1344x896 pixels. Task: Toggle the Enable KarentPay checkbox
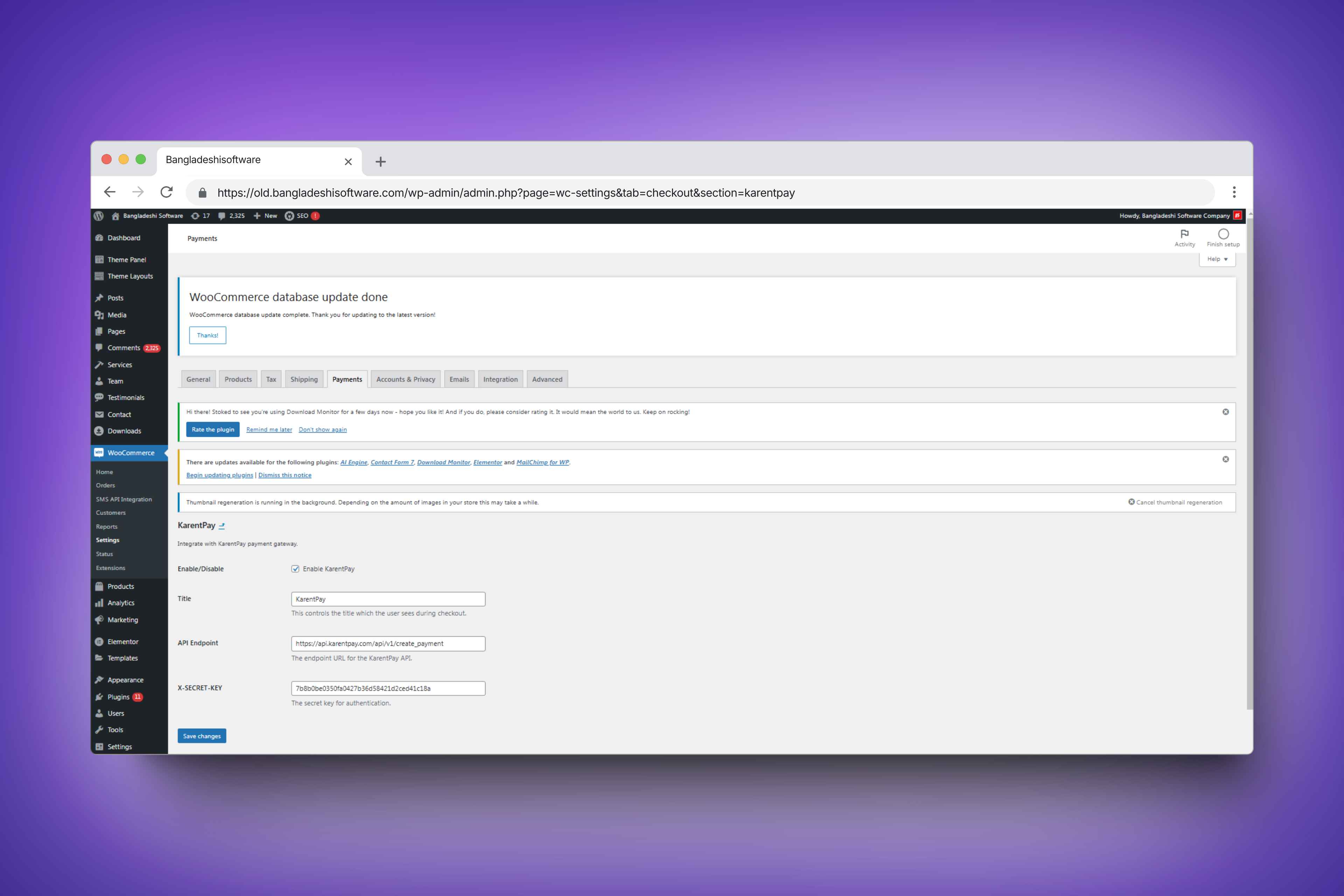point(295,569)
